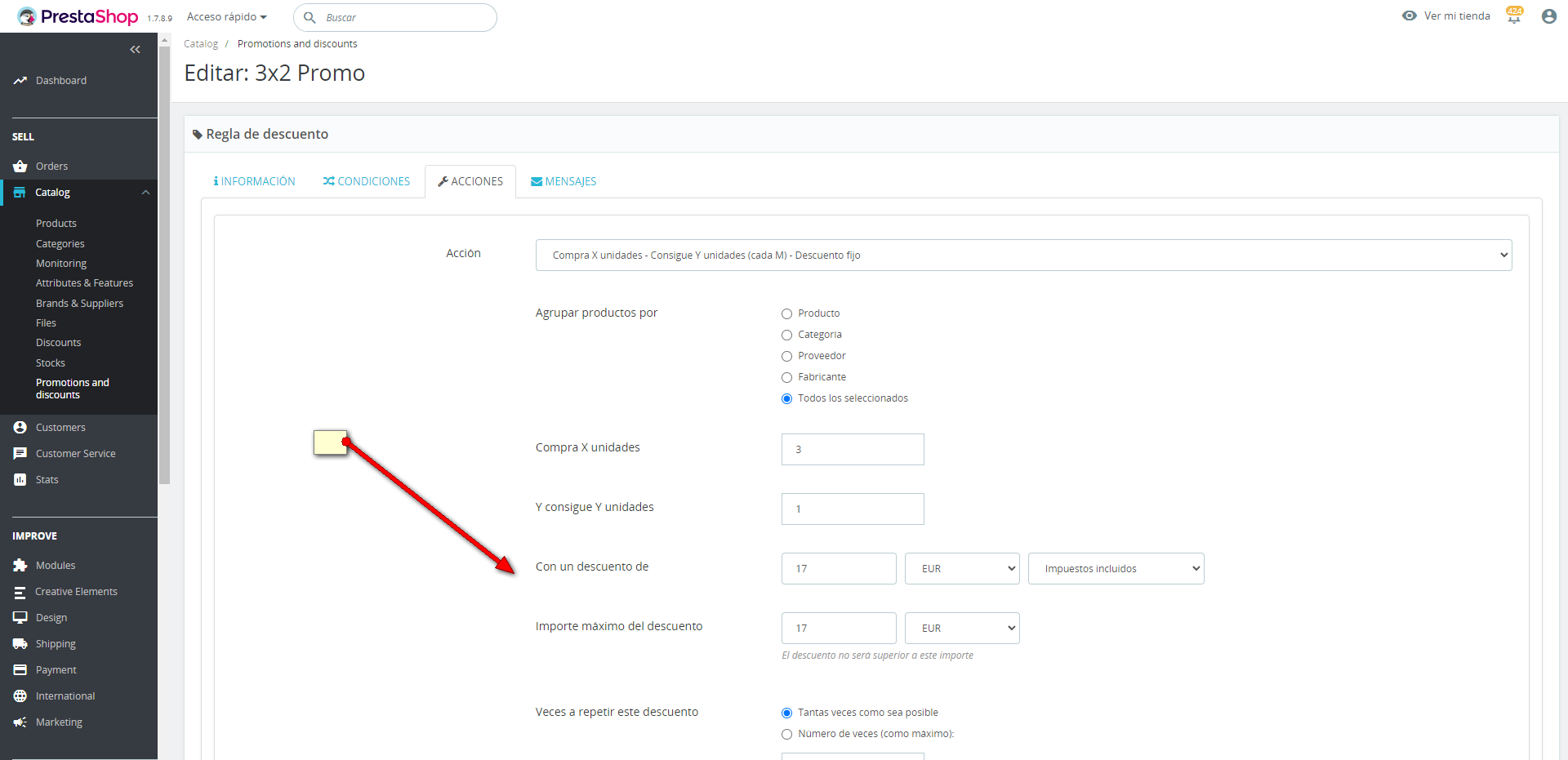This screenshot has width=1568, height=760.
Task: Click the International globe icon
Action: point(20,696)
